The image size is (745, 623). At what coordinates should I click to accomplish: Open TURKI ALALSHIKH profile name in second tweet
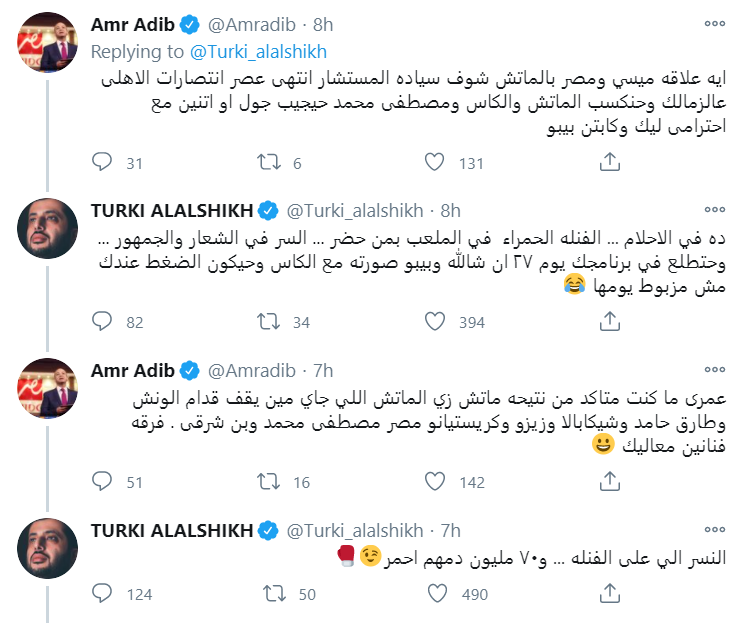(x=172, y=210)
